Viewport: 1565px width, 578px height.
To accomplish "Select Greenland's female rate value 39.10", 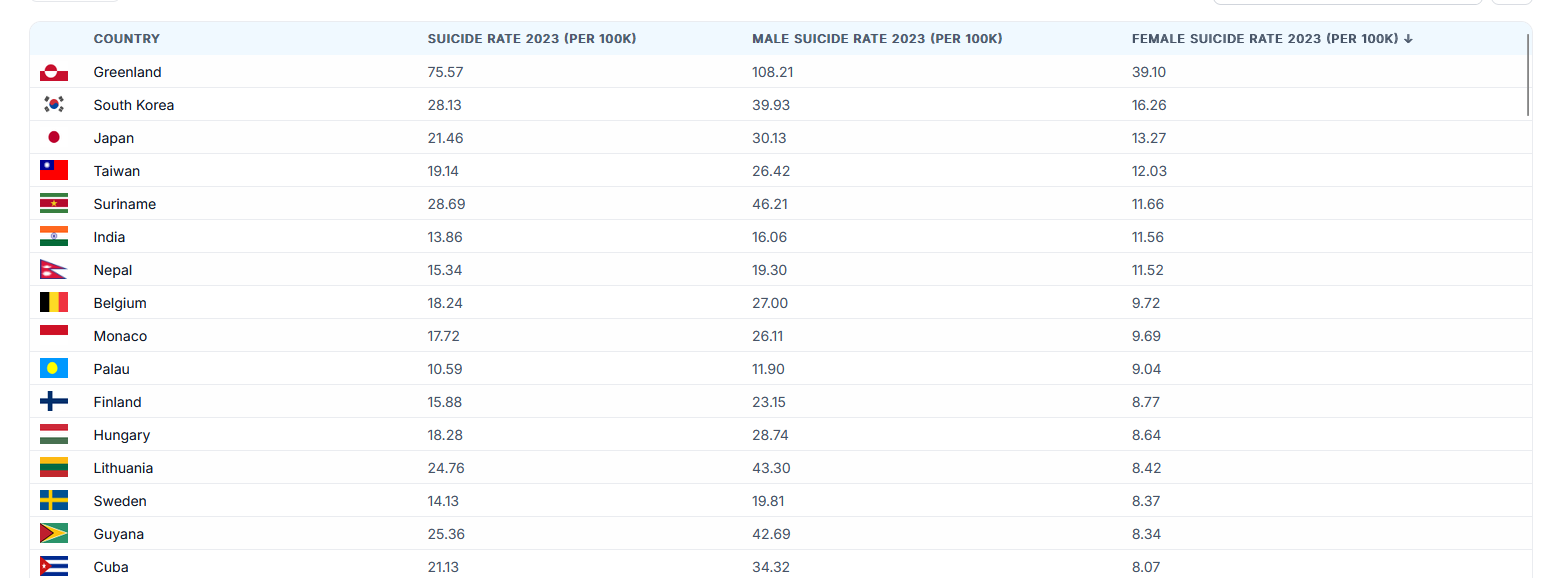I will point(1149,72).
